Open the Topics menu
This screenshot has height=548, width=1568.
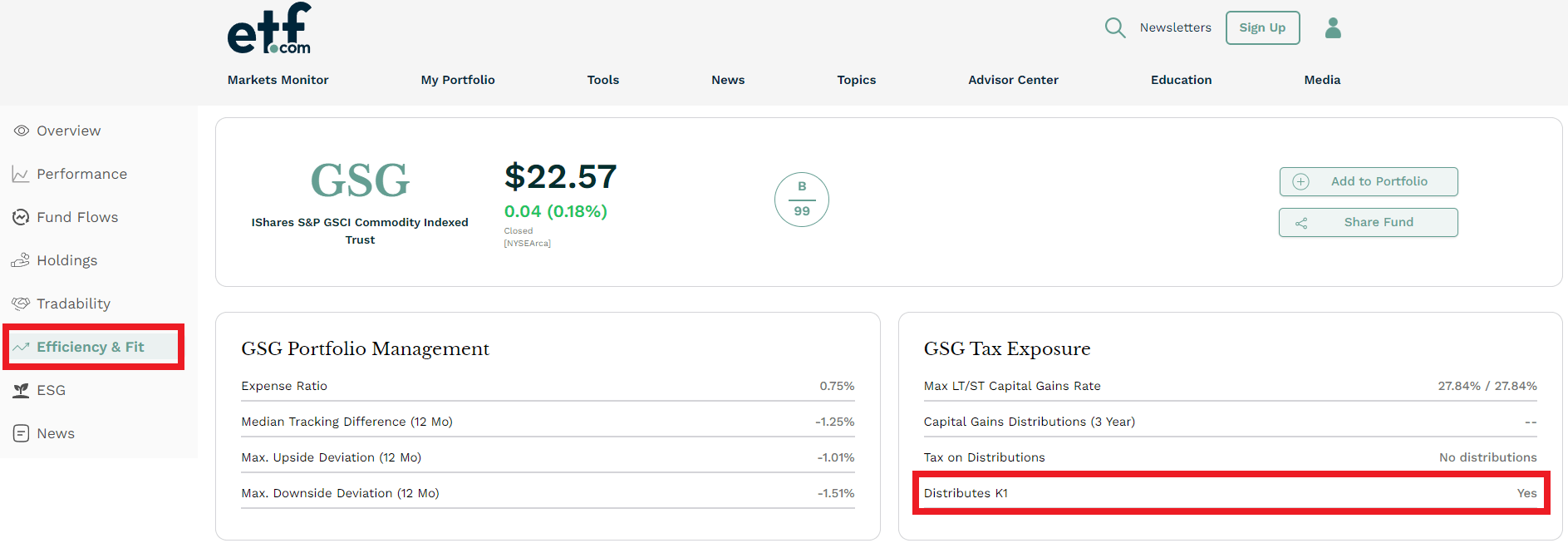pyautogui.click(x=857, y=80)
